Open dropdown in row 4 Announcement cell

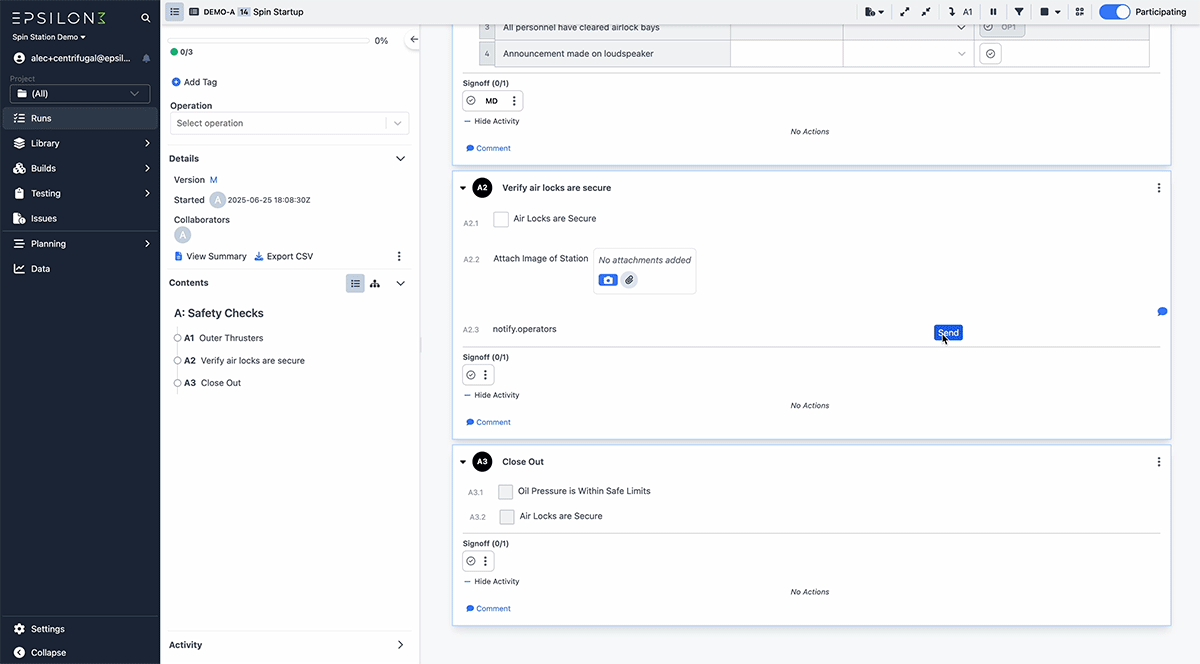click(961, 54)
